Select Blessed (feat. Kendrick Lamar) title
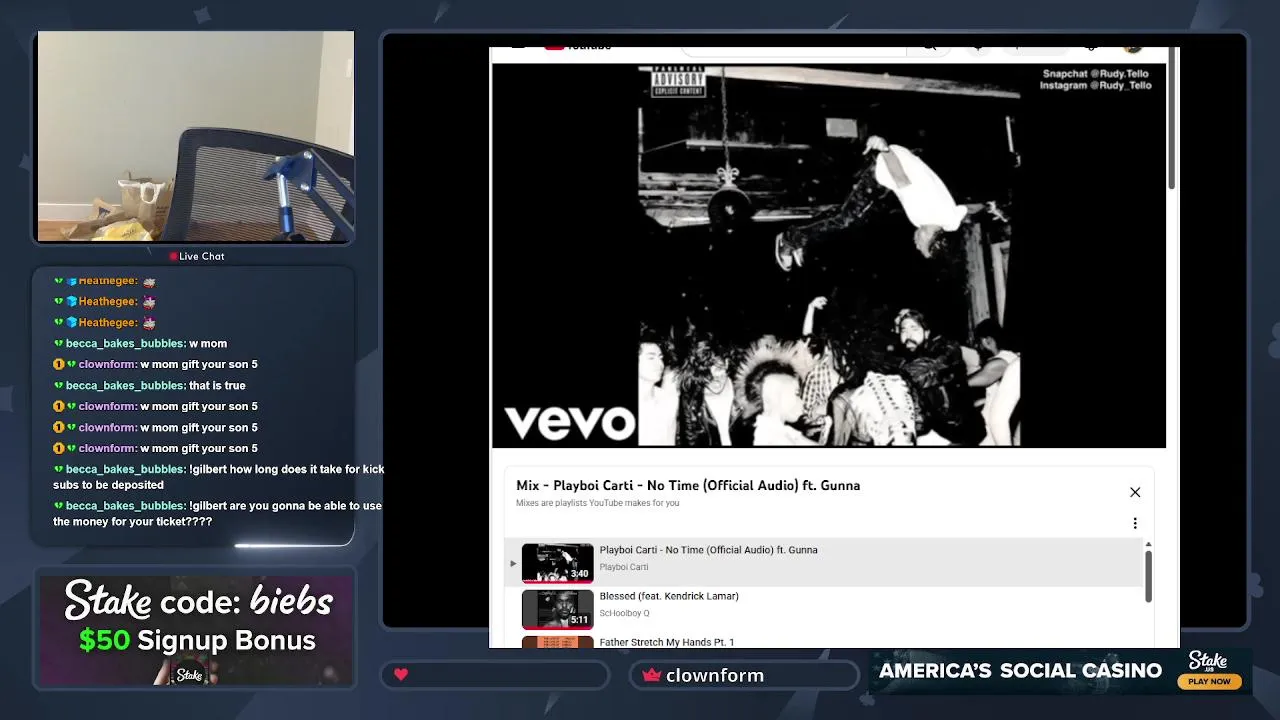Image resolution: width=1280 pixels, height=720 pixels. click(x=669, y=596)
